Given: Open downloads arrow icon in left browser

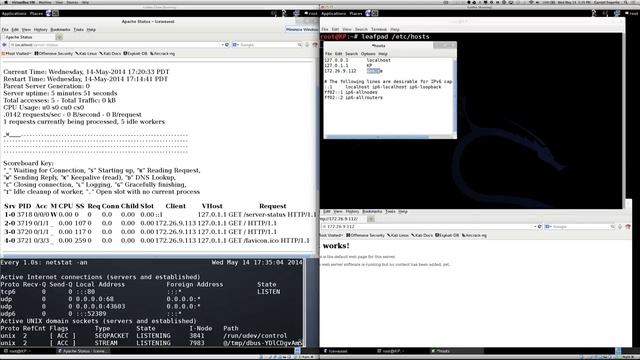Looking at the screenshot, I should pyautogui.click(x=307, y=45).
